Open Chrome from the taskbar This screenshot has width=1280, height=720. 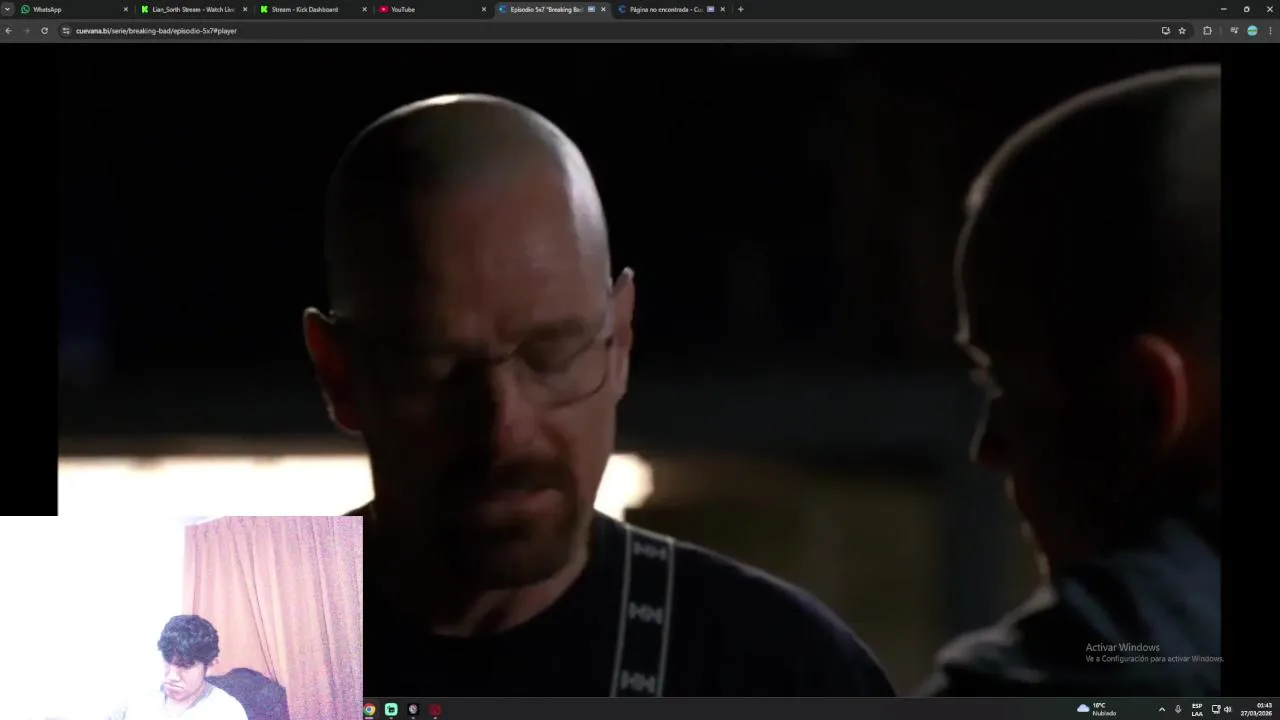[x=369, y=710]
